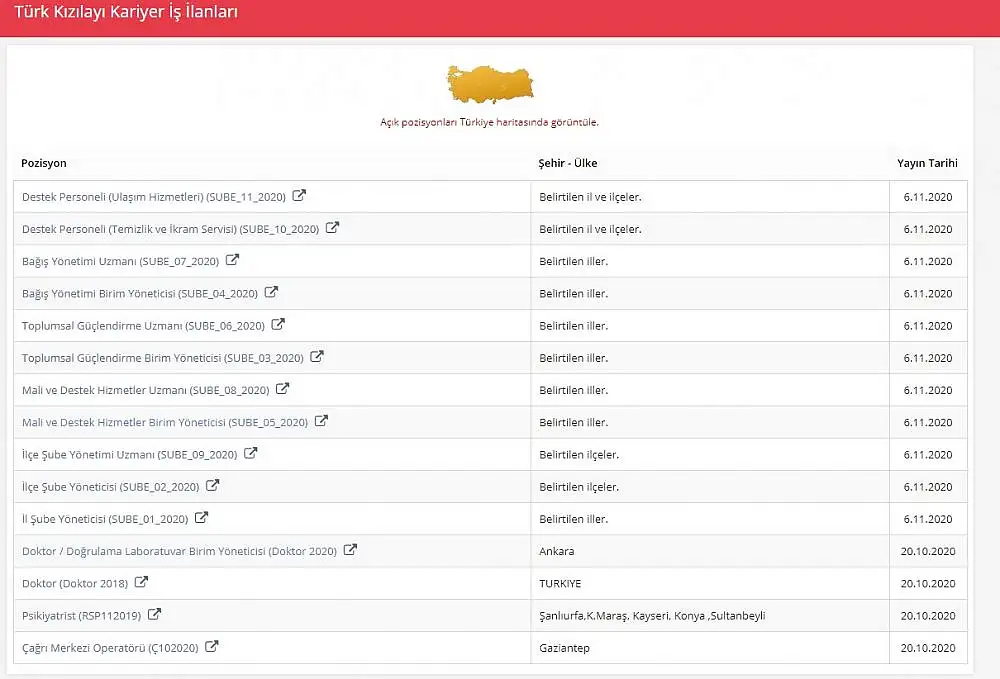The image size is (1000, 679).
Task: Open Psikiyatrist (RSP112019) job posting
Action: (82, 616)
